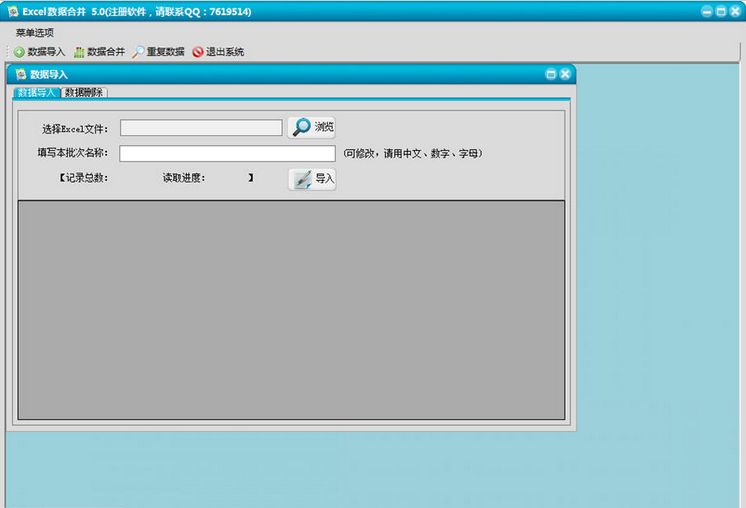Switch to the 数据导入 tab
746x508 pixels.
tap(37, 92)
